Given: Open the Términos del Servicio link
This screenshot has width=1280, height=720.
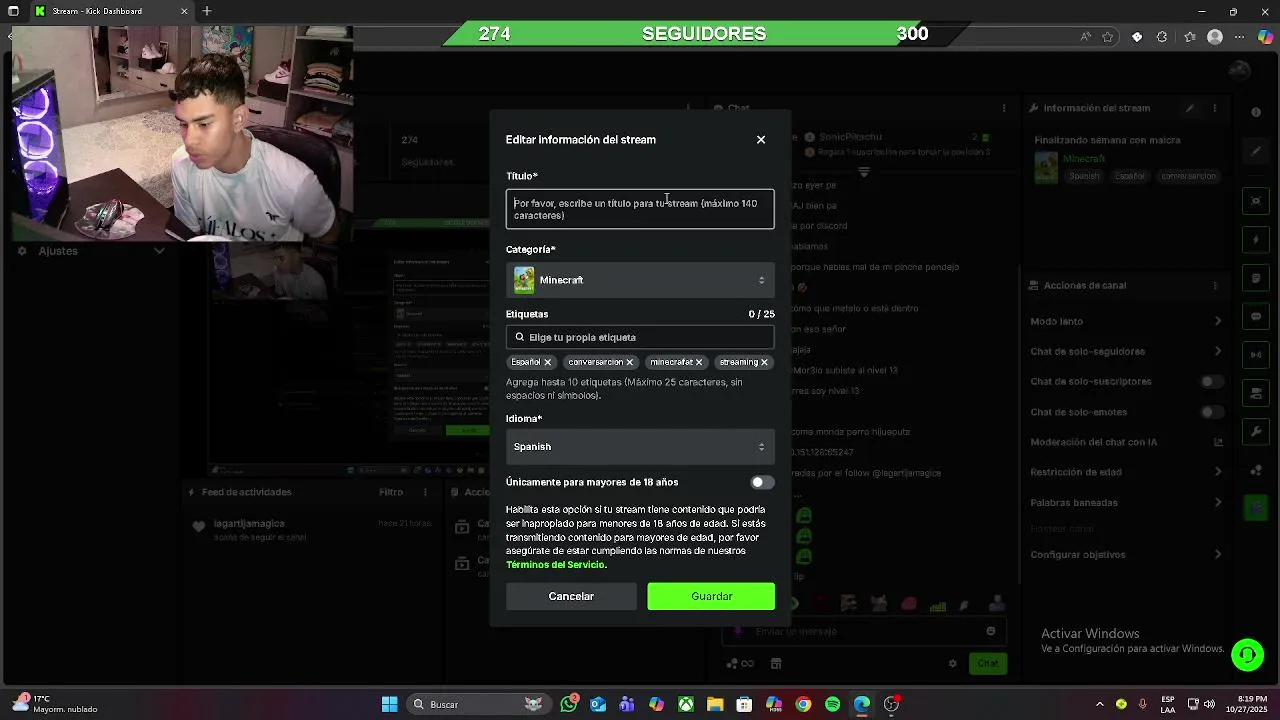Looking at the screenshot, I should [555, 565].
